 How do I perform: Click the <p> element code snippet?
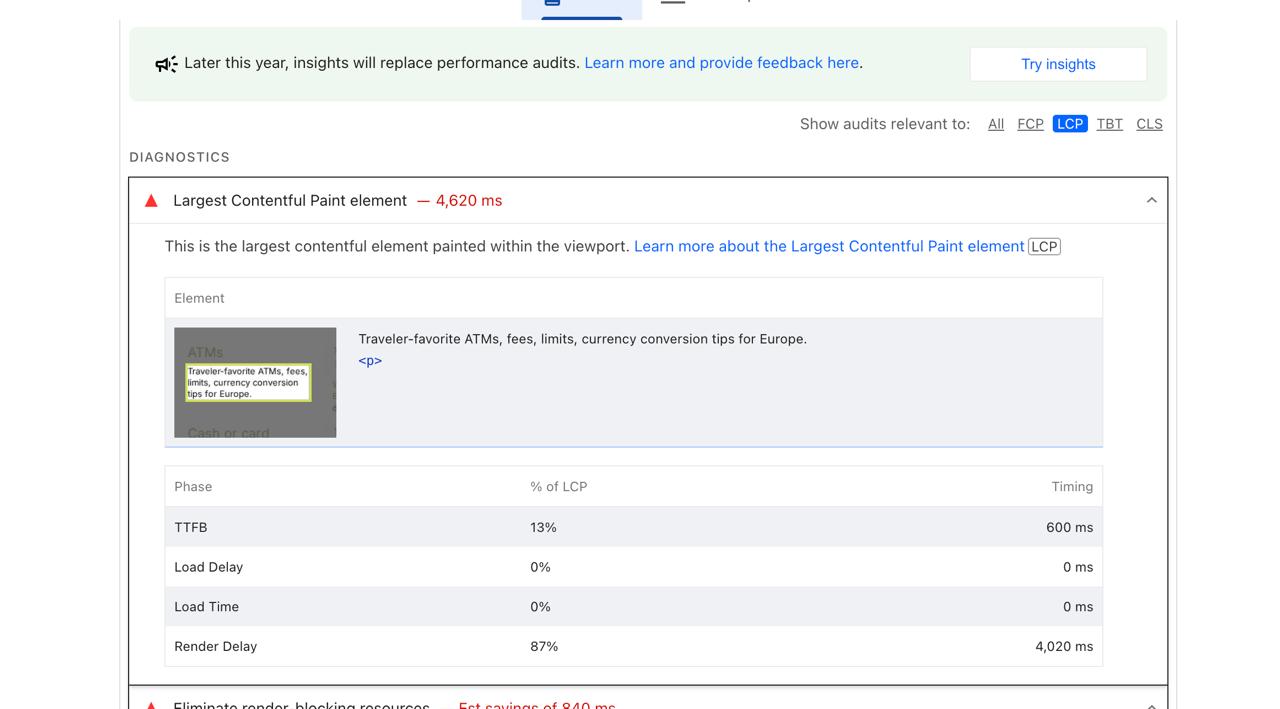pos(370,361)
